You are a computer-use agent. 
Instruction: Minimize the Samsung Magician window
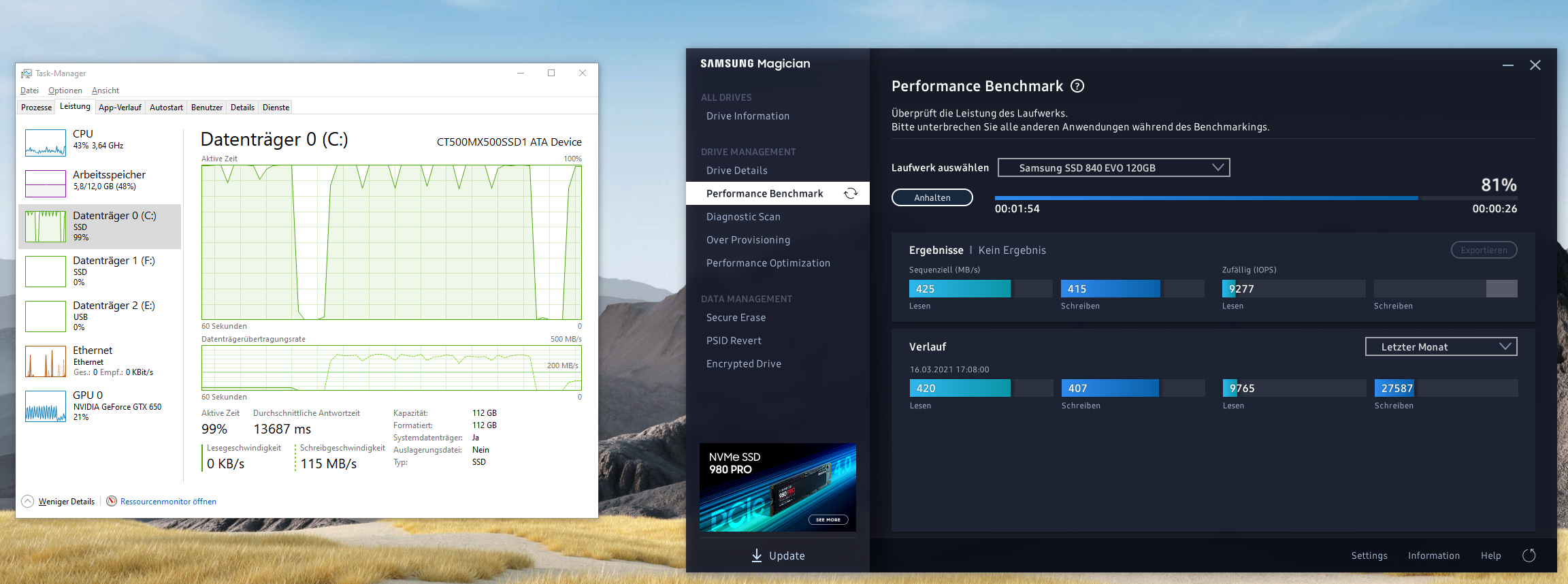coord(1508,65)
